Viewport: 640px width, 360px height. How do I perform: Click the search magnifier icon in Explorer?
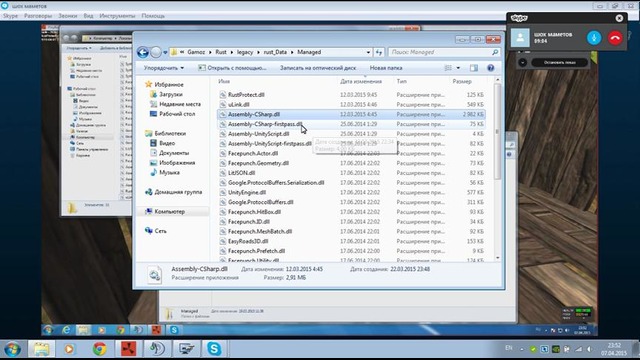coord(495,52)
